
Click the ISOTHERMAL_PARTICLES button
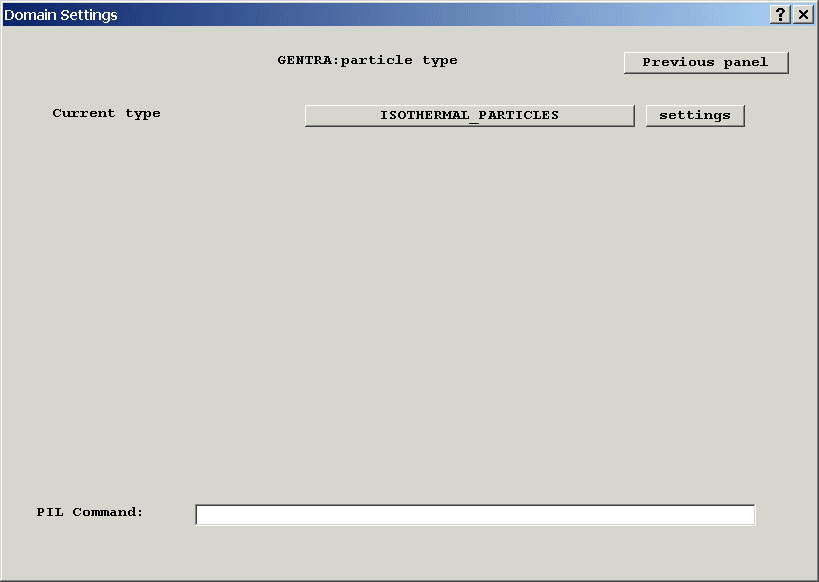(469, 115)
